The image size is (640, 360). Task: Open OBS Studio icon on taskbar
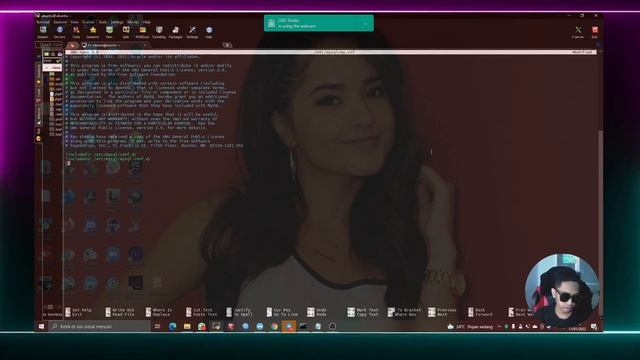(332, 327)
